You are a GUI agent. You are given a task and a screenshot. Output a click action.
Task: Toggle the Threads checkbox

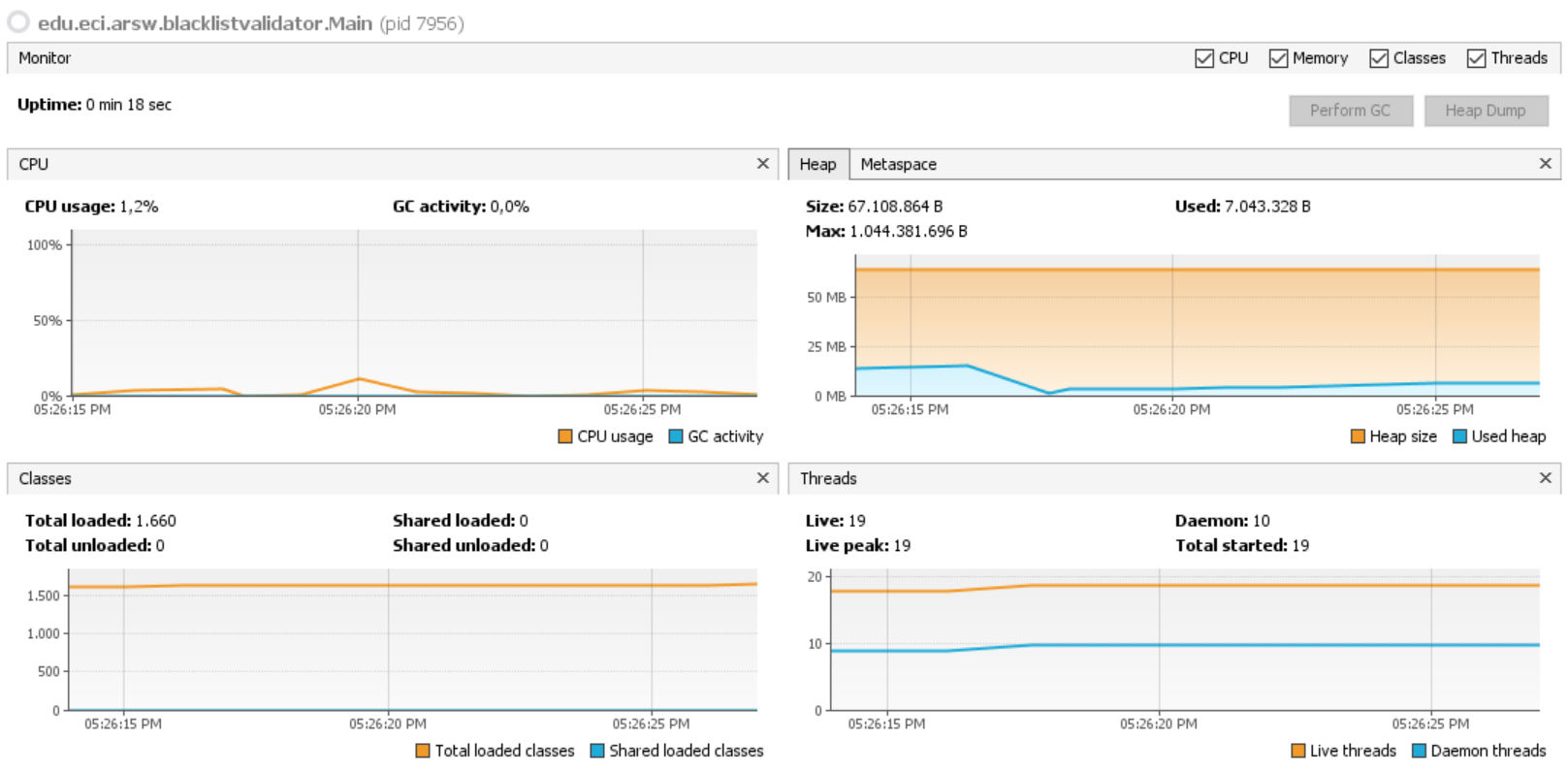pyautogui.click(x=1477, y=58)
